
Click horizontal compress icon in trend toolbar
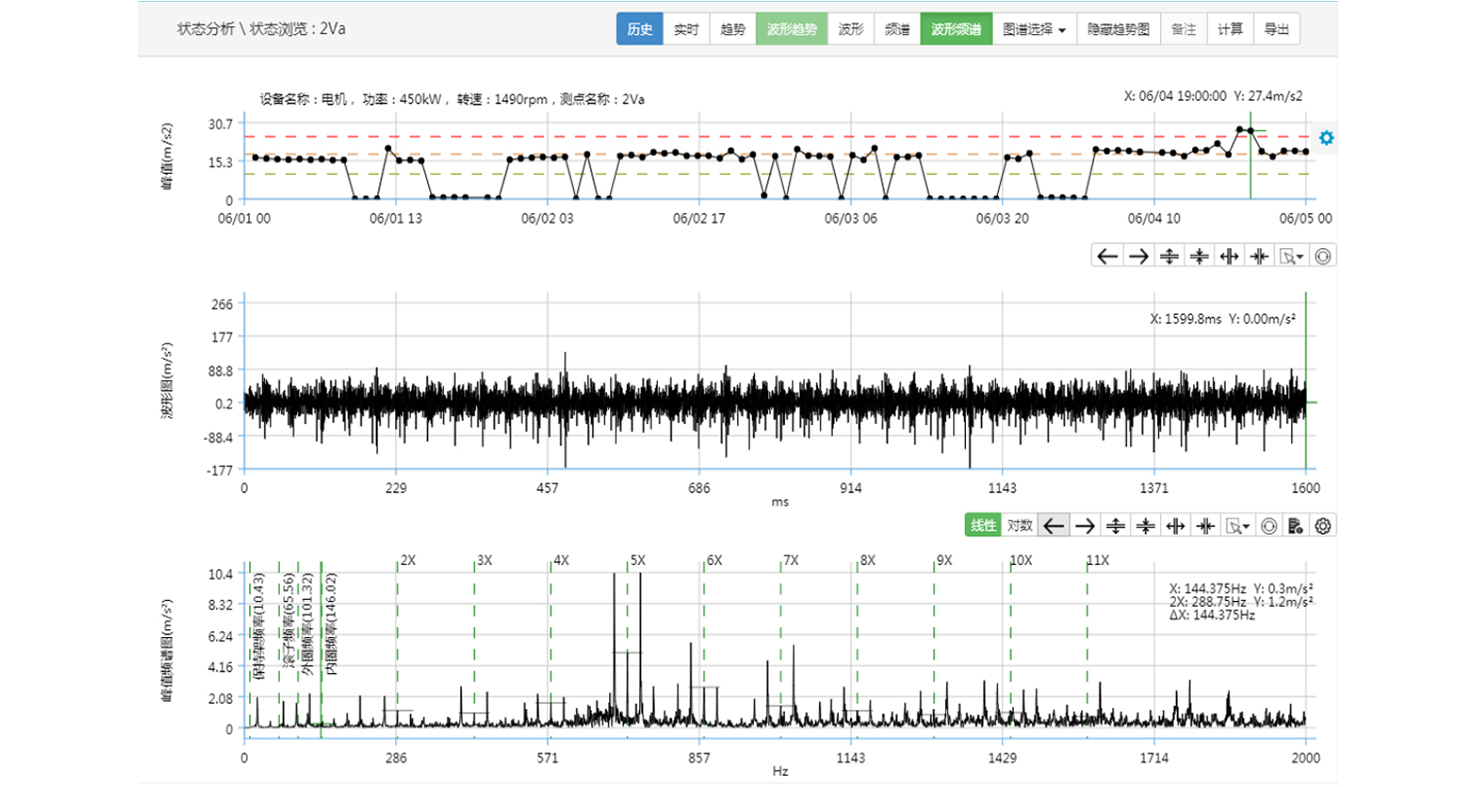[1259, 256]
